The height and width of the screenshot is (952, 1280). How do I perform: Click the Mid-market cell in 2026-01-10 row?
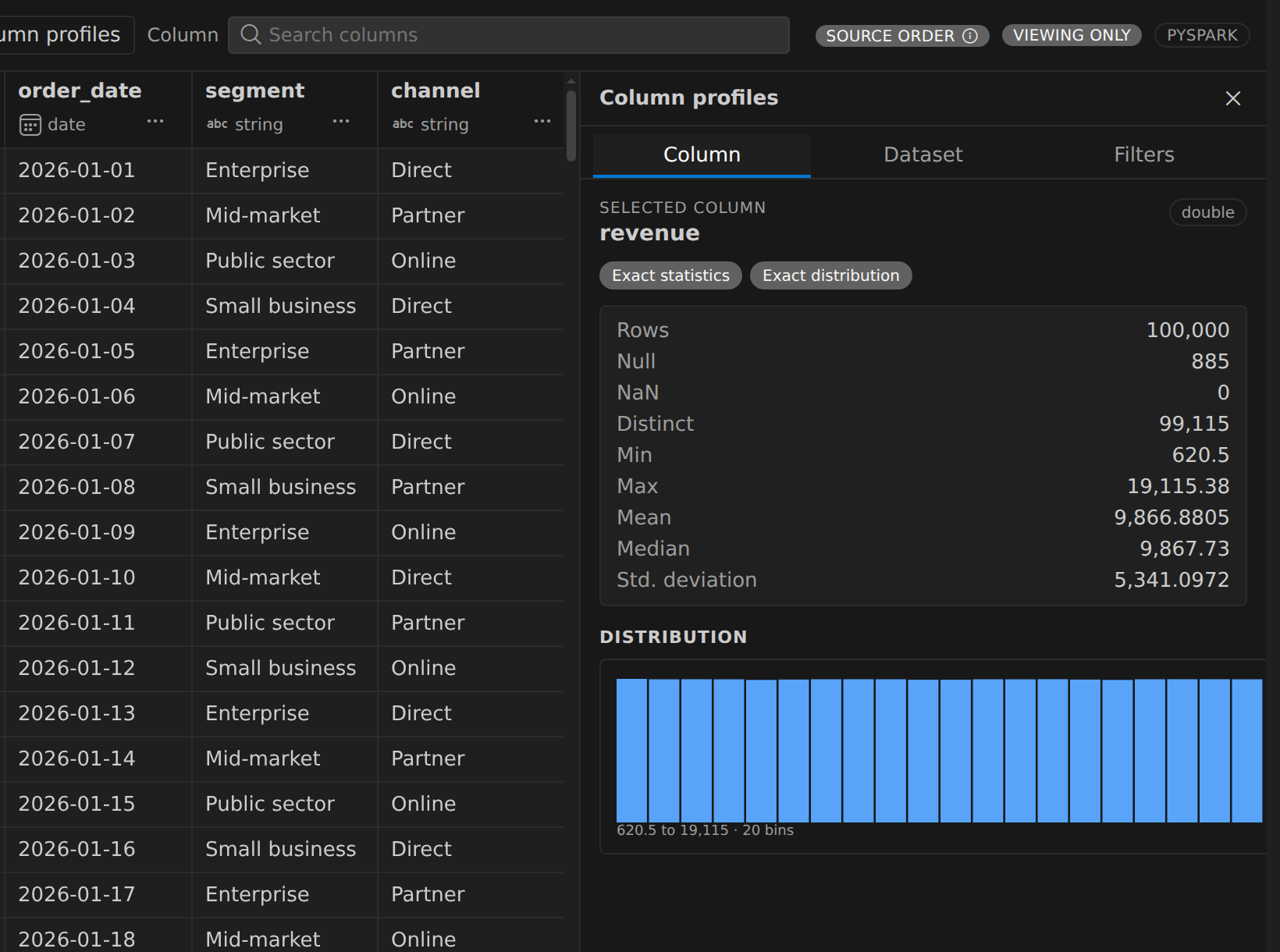[x=285, y=577]
